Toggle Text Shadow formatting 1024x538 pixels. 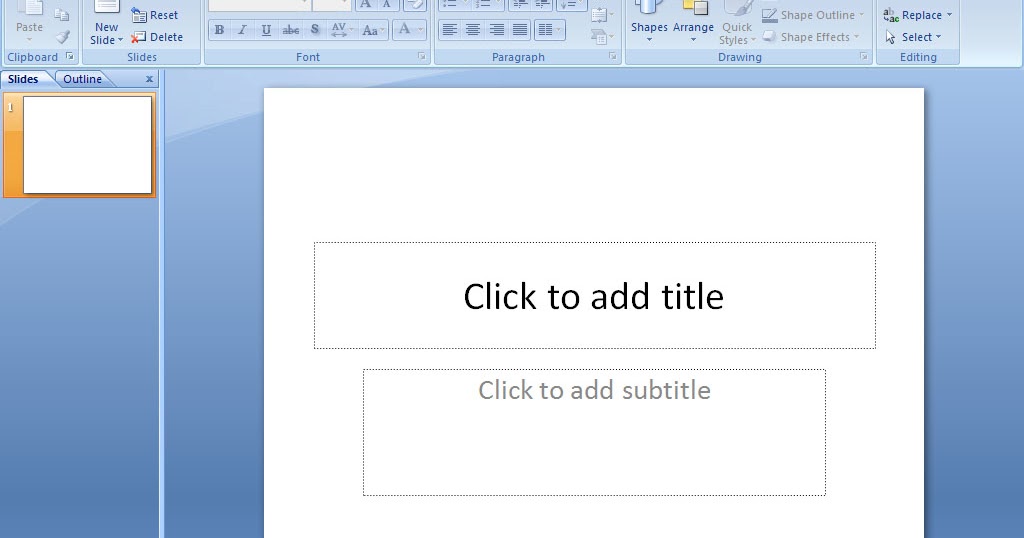pos(315,30)
